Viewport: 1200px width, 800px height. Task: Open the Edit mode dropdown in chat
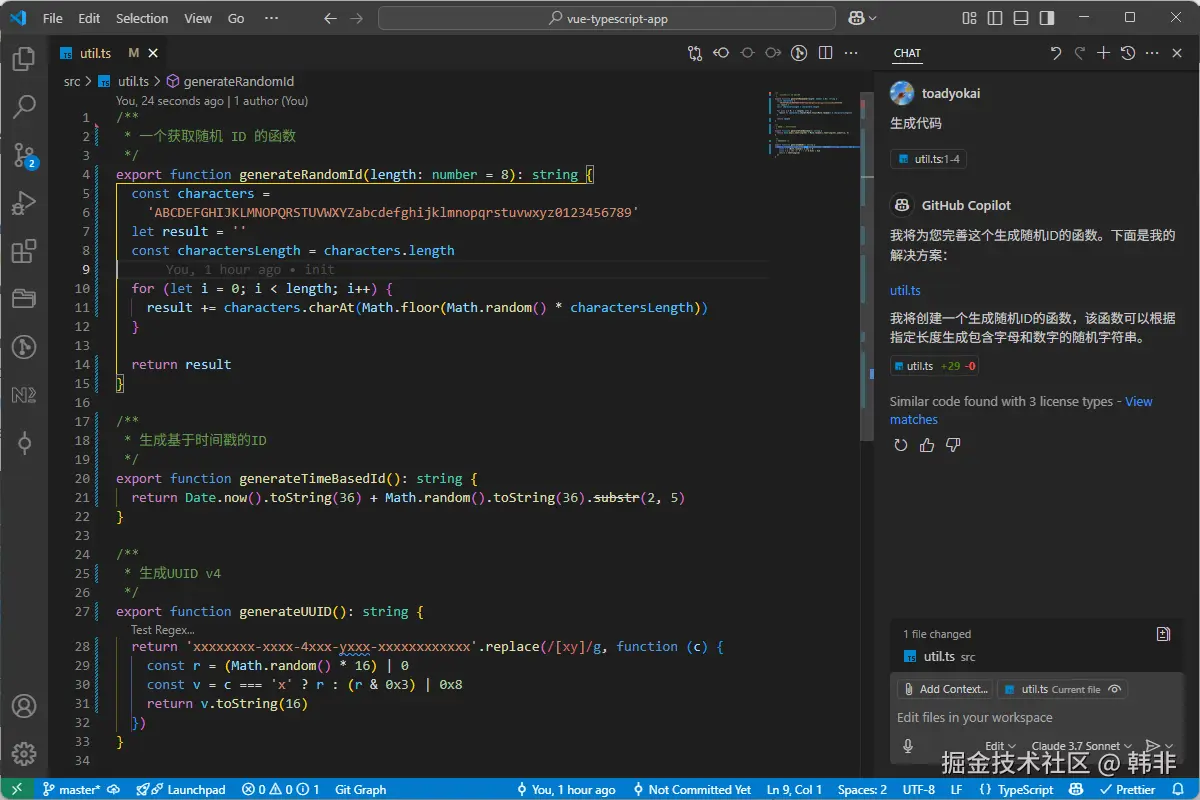1000,746
